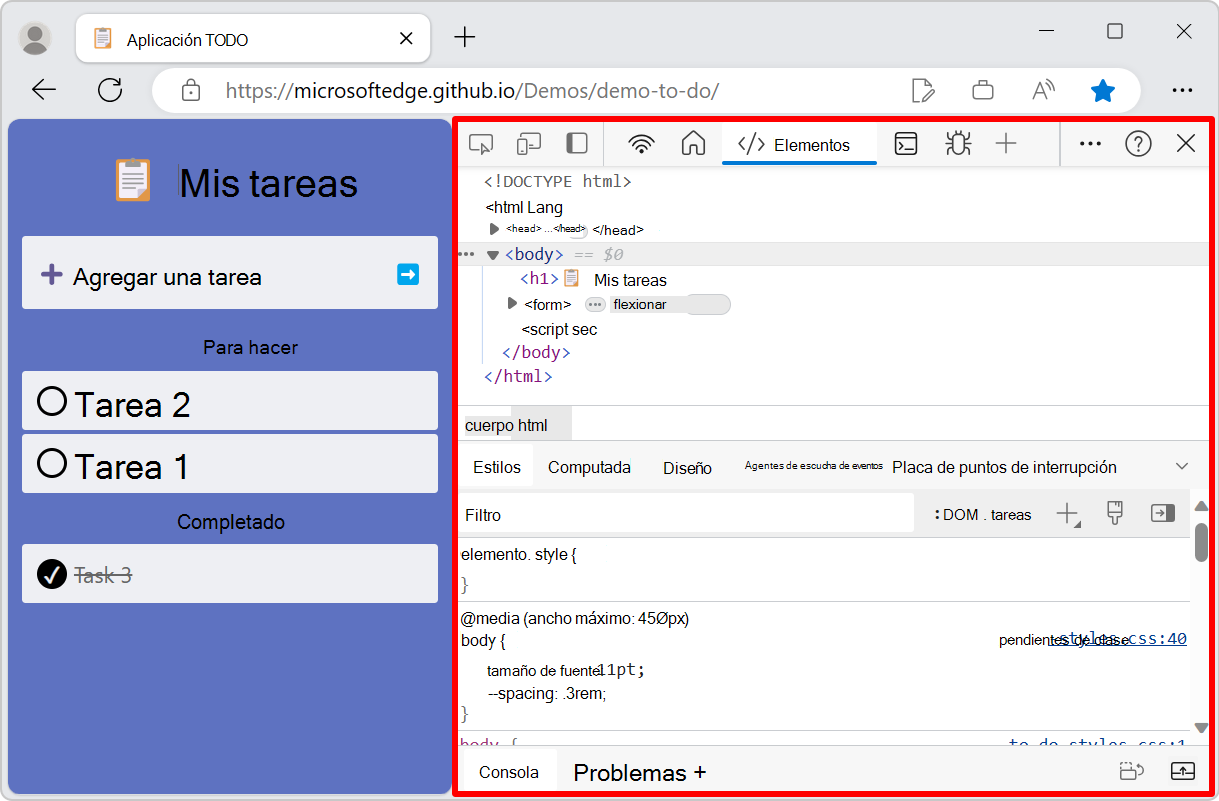Open the Consola tab
This screenshot has height=801, width=1219.
[509, 771]
